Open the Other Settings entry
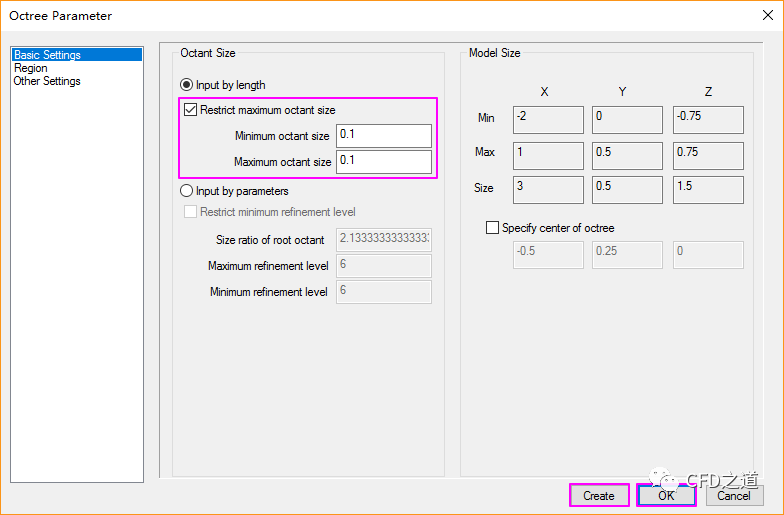Screen dimensions: 784x515 click(x=47, y=81)
